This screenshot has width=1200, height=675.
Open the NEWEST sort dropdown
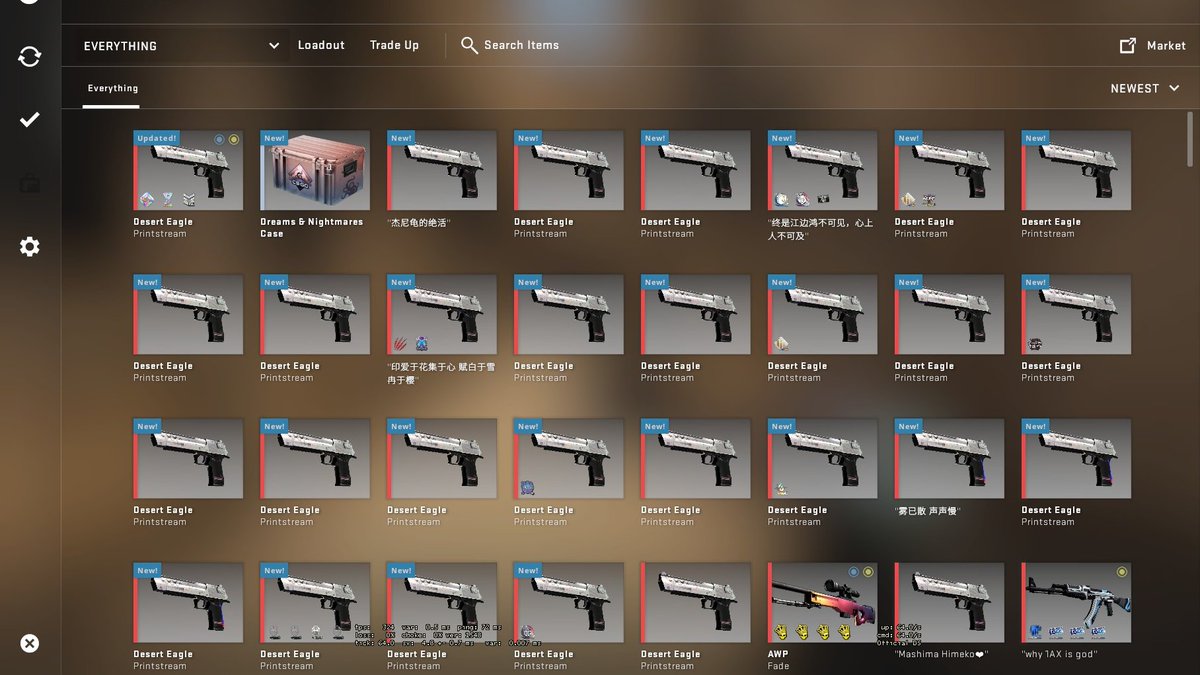coord(1145,88)
